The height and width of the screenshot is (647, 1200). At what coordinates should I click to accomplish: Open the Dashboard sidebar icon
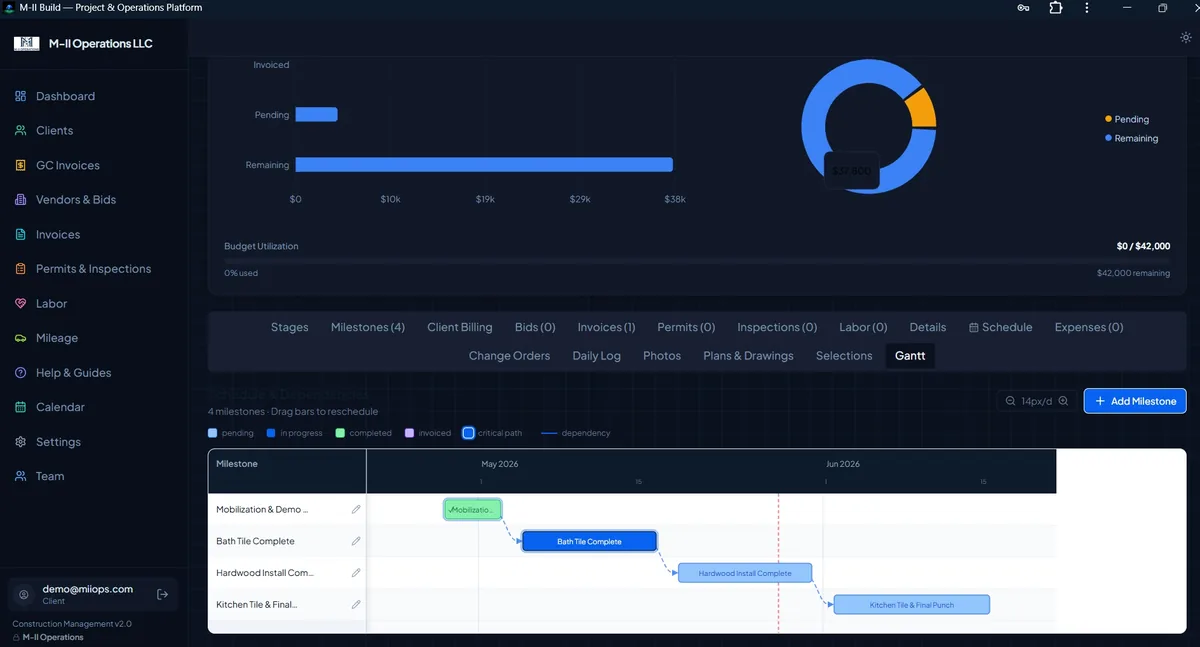point(21,96)
